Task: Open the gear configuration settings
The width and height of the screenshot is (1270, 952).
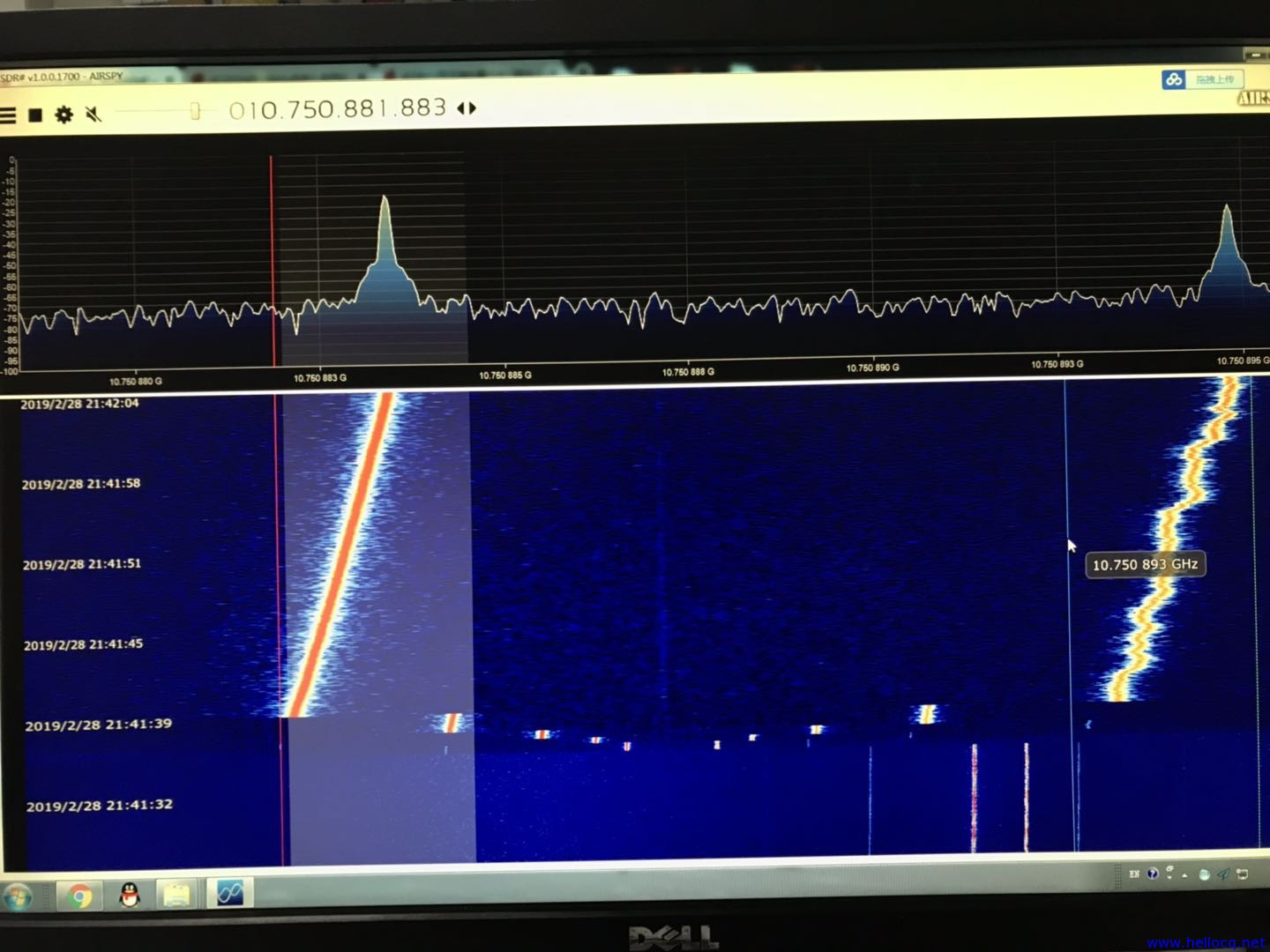Action: click(64, 115)
